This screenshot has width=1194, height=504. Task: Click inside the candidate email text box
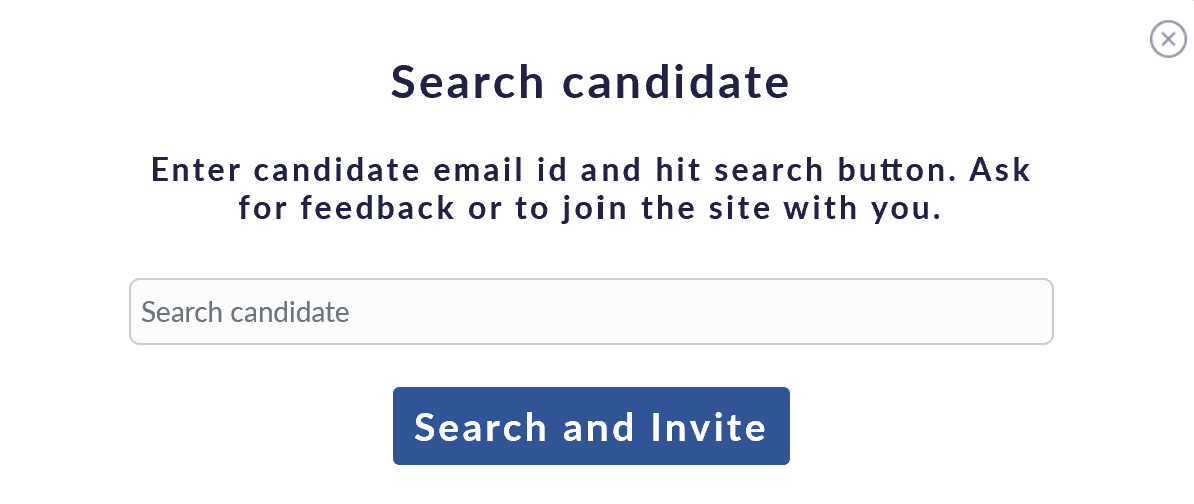(591, 312)
